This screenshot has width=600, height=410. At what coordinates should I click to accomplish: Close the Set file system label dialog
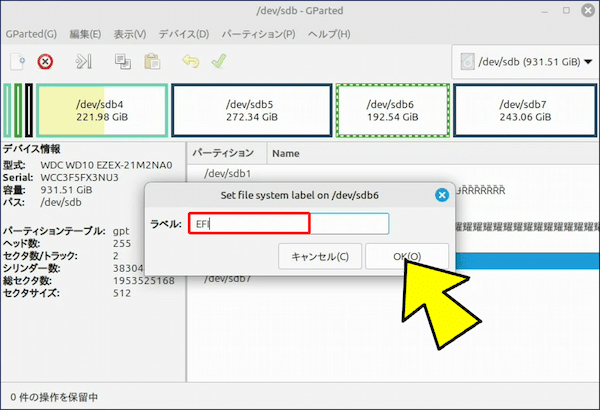(x=439, y=195)
